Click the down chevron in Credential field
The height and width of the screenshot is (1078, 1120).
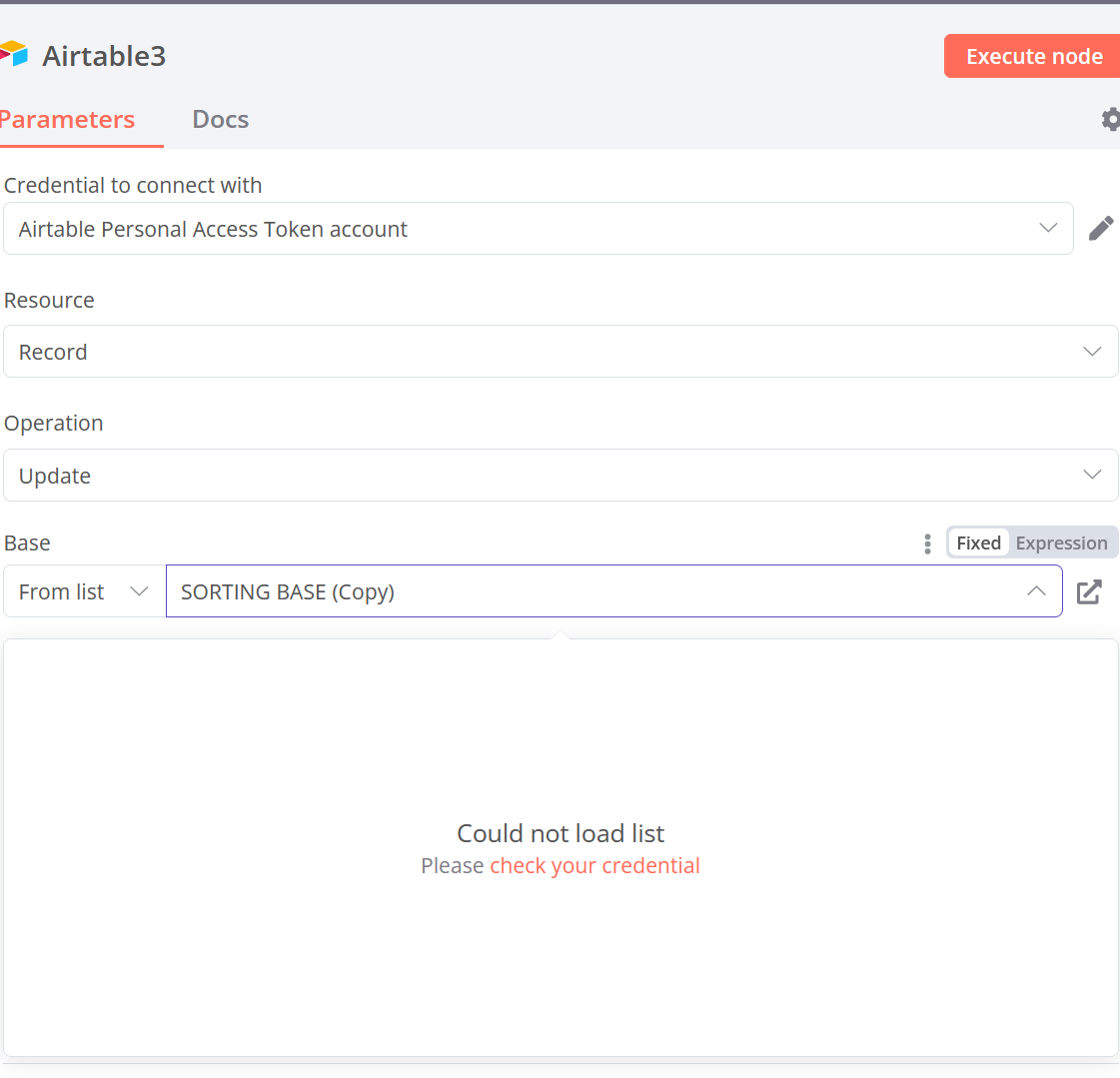pos(1048,229)
